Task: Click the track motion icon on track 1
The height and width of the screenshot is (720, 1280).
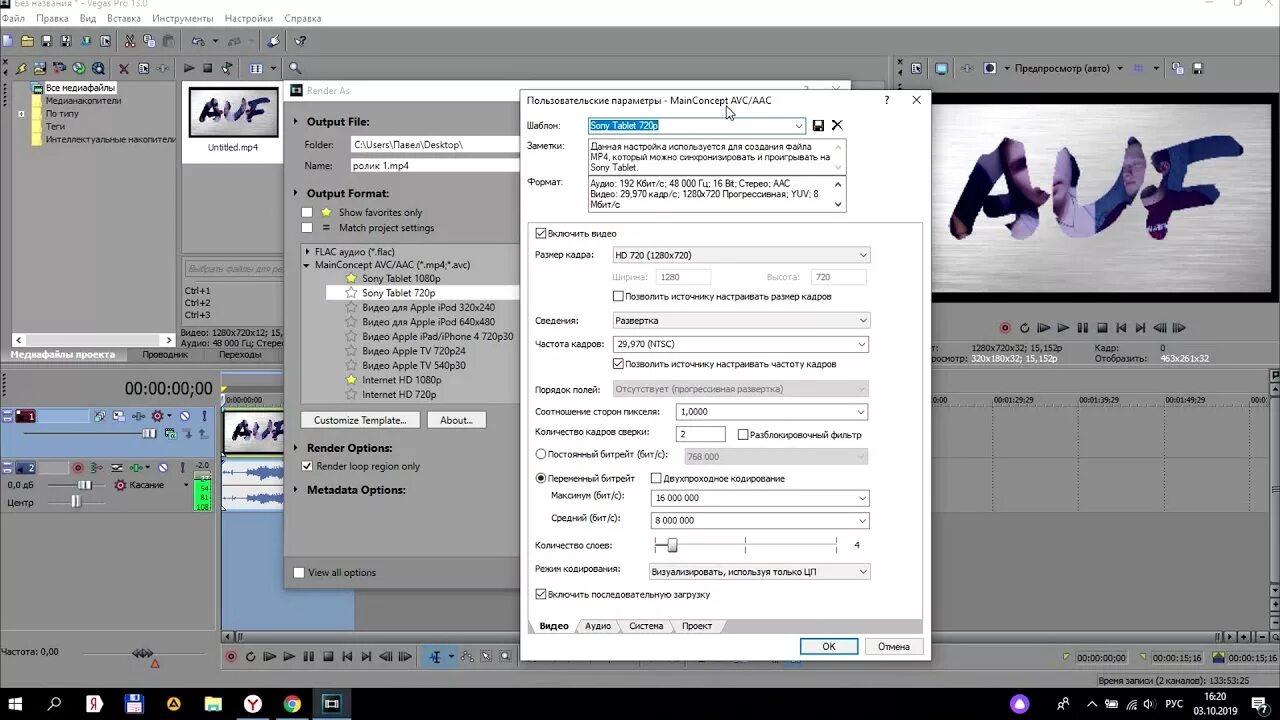Action: click(119, 416)
